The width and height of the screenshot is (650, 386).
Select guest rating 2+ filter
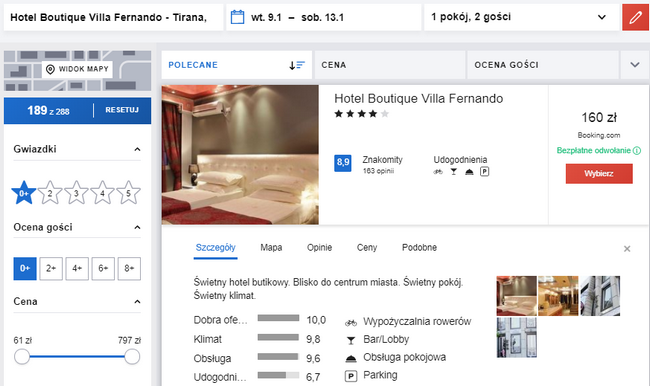pos(51,268)
